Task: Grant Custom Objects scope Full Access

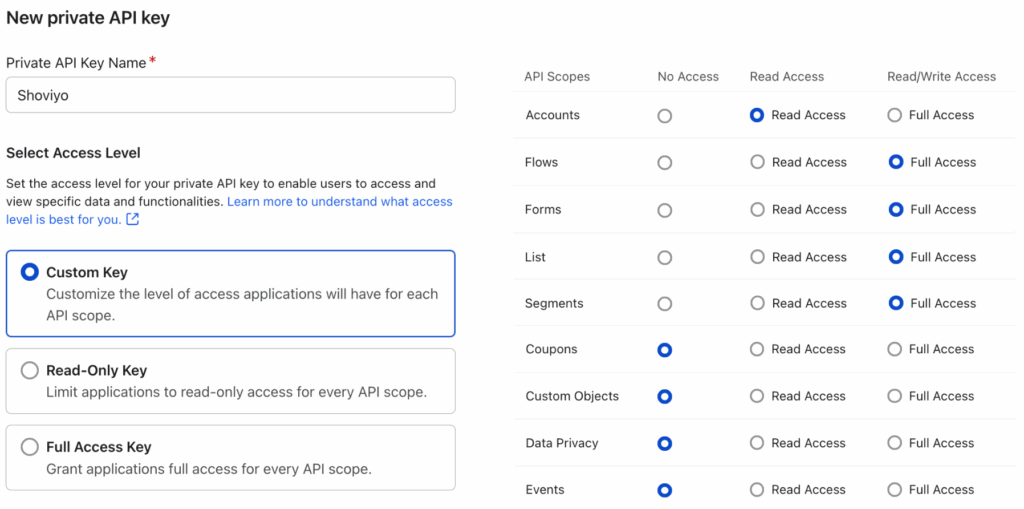Action: click(895, 396)
